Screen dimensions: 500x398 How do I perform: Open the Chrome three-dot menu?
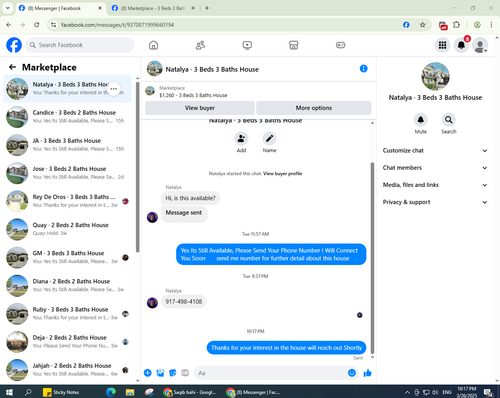(x=491, y=25)
